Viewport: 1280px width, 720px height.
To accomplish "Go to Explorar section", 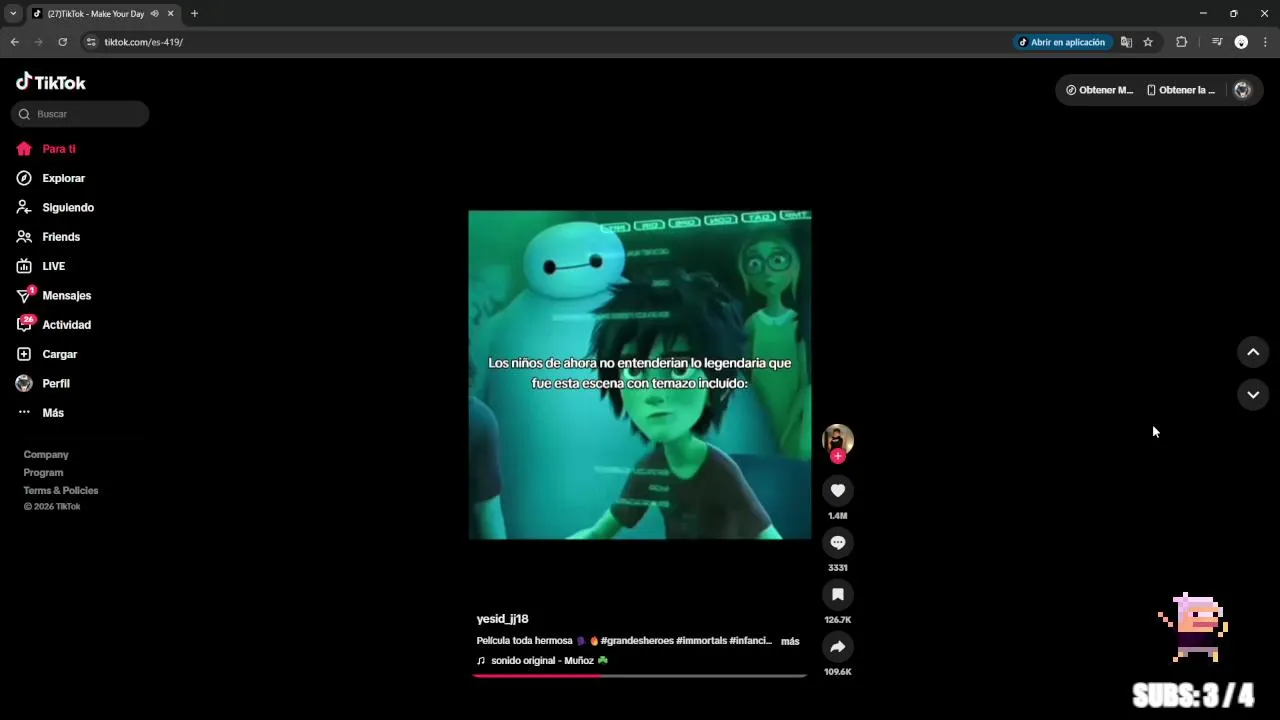I will (x=63, y=178).
